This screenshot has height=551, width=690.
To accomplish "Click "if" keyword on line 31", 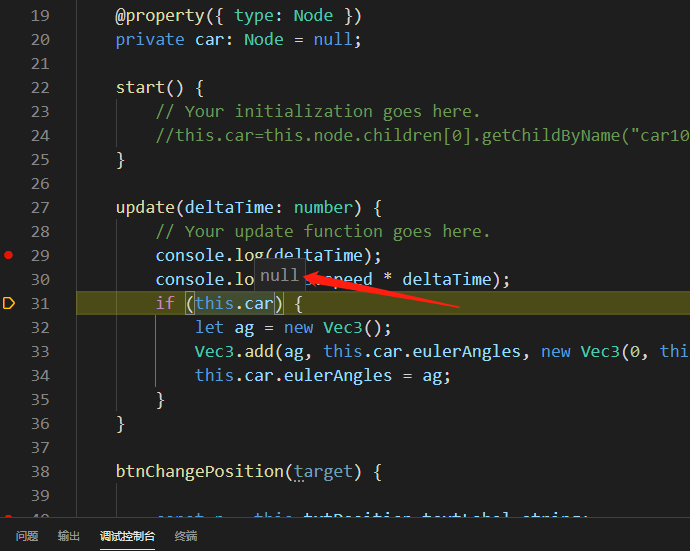I will (x=165, y=303).
